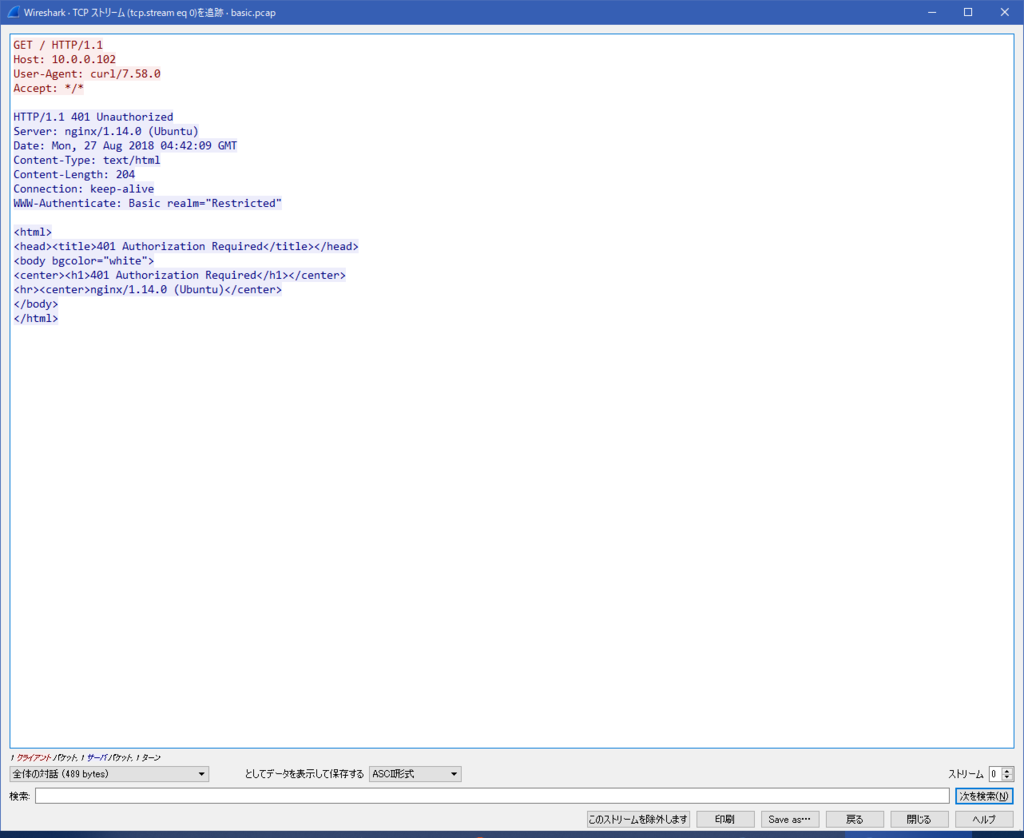Click the title '401 Authorization Required' head line
Screen dimensions: 1024x838
tap(186, 246)
